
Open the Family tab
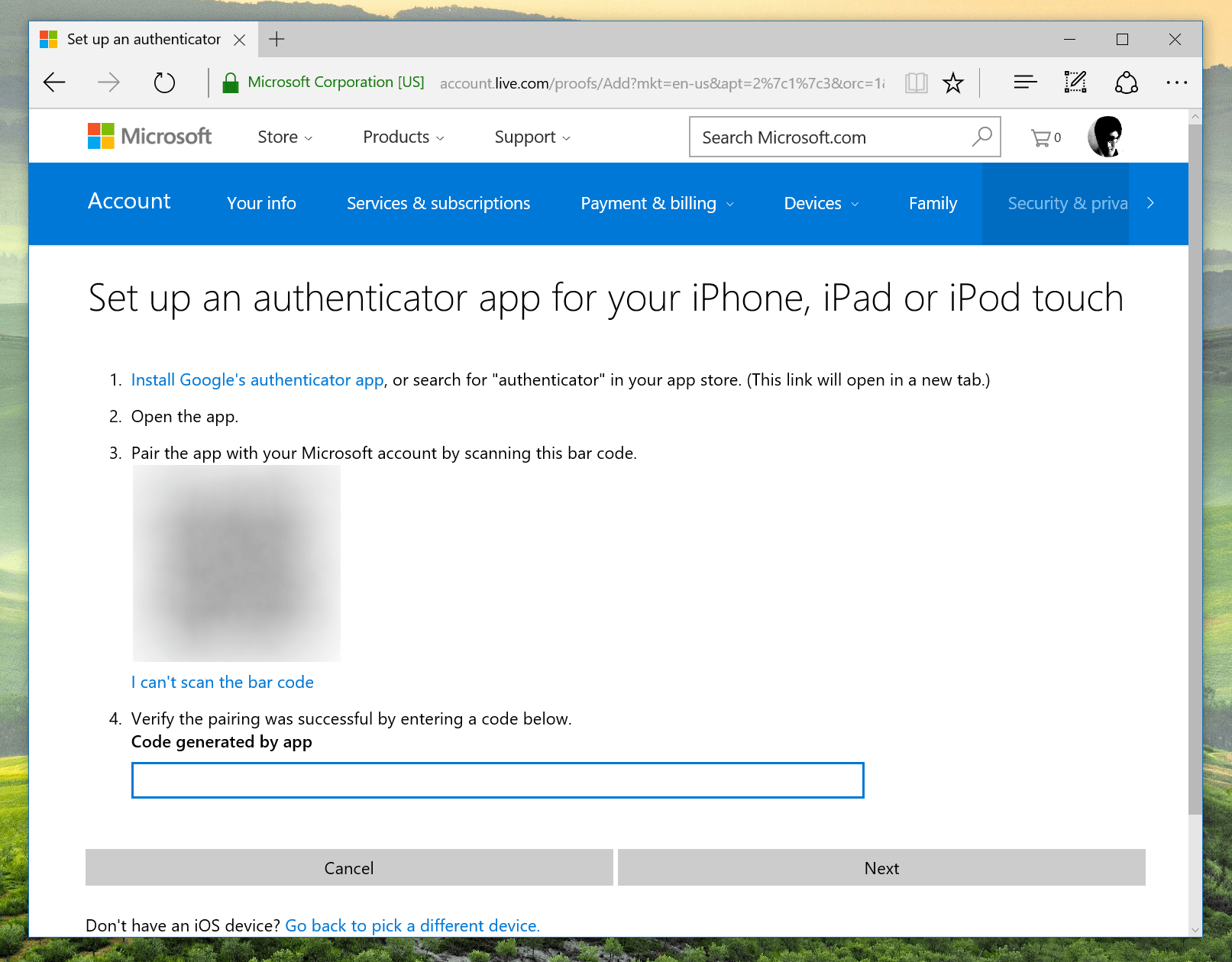click(x=933, y=203)
